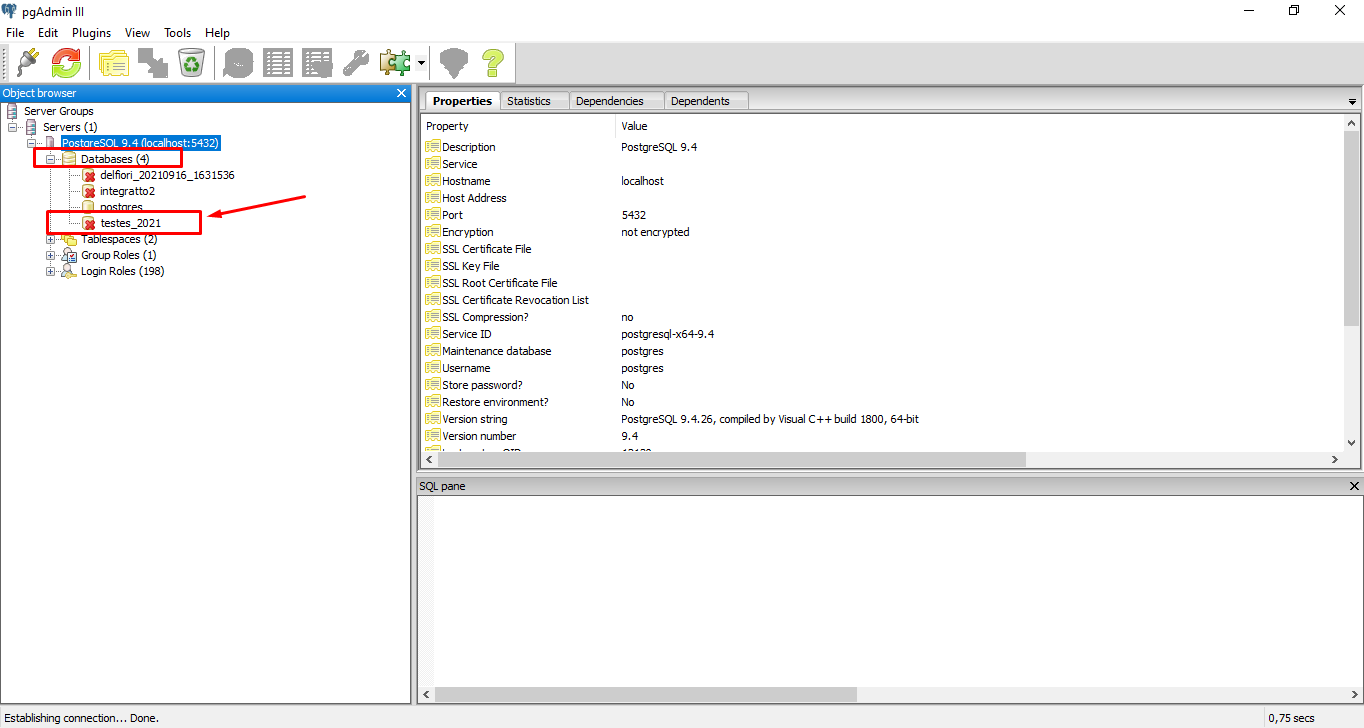This screenshot has height=728, width=1364.
Task: Click the SQL query tool icon
Action: 238,63
